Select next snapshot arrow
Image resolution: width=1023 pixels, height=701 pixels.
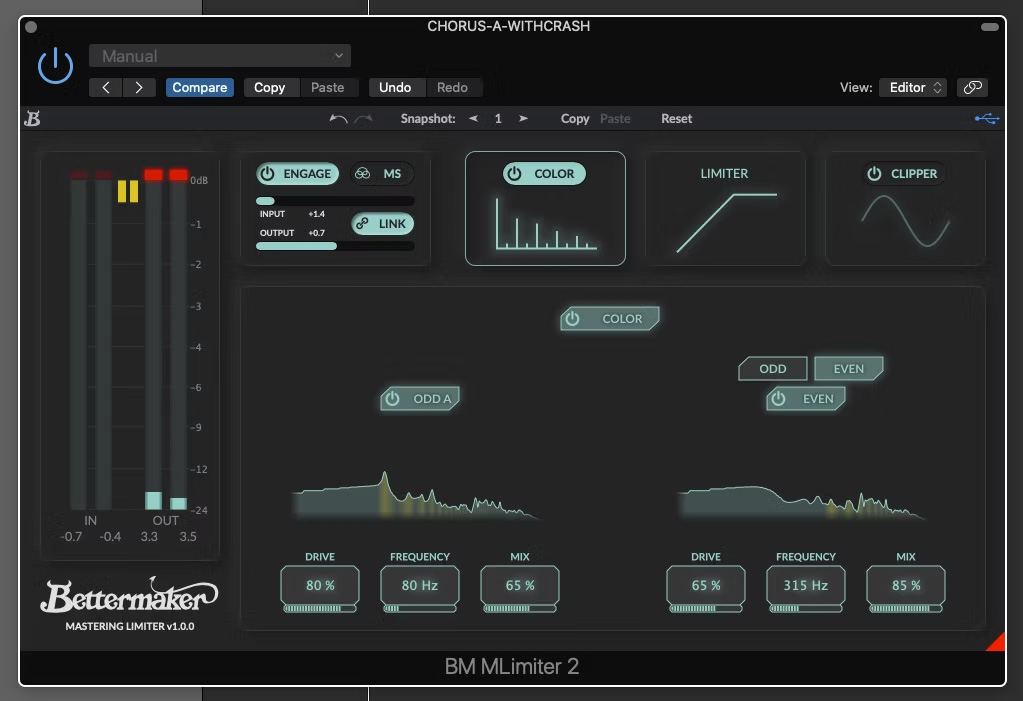point(523,119)
